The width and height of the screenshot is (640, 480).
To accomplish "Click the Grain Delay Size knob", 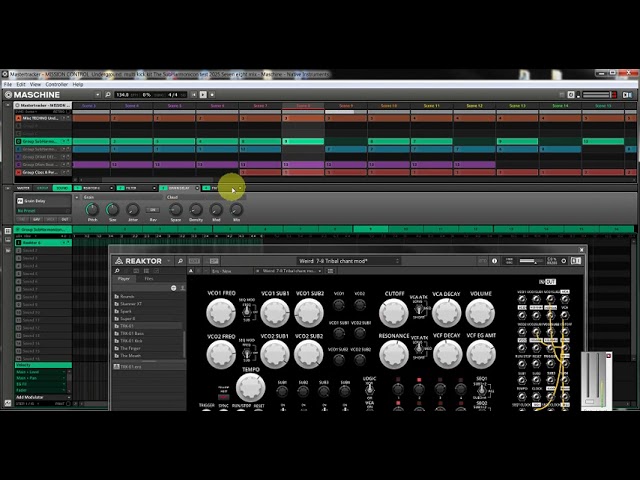I will pyautogui.click(x=112, y=210).
